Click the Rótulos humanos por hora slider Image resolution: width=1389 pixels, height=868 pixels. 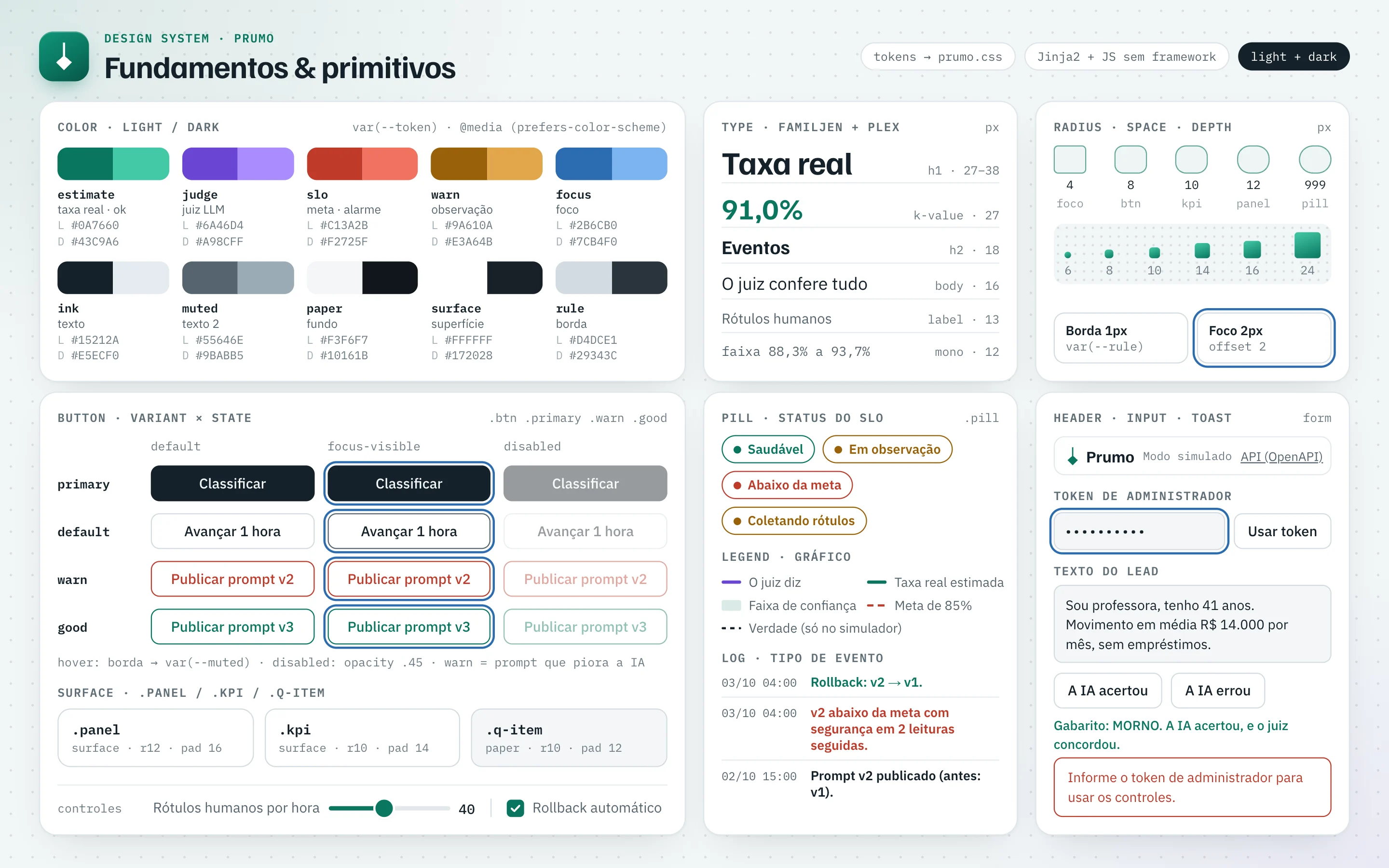pos(389,808)
